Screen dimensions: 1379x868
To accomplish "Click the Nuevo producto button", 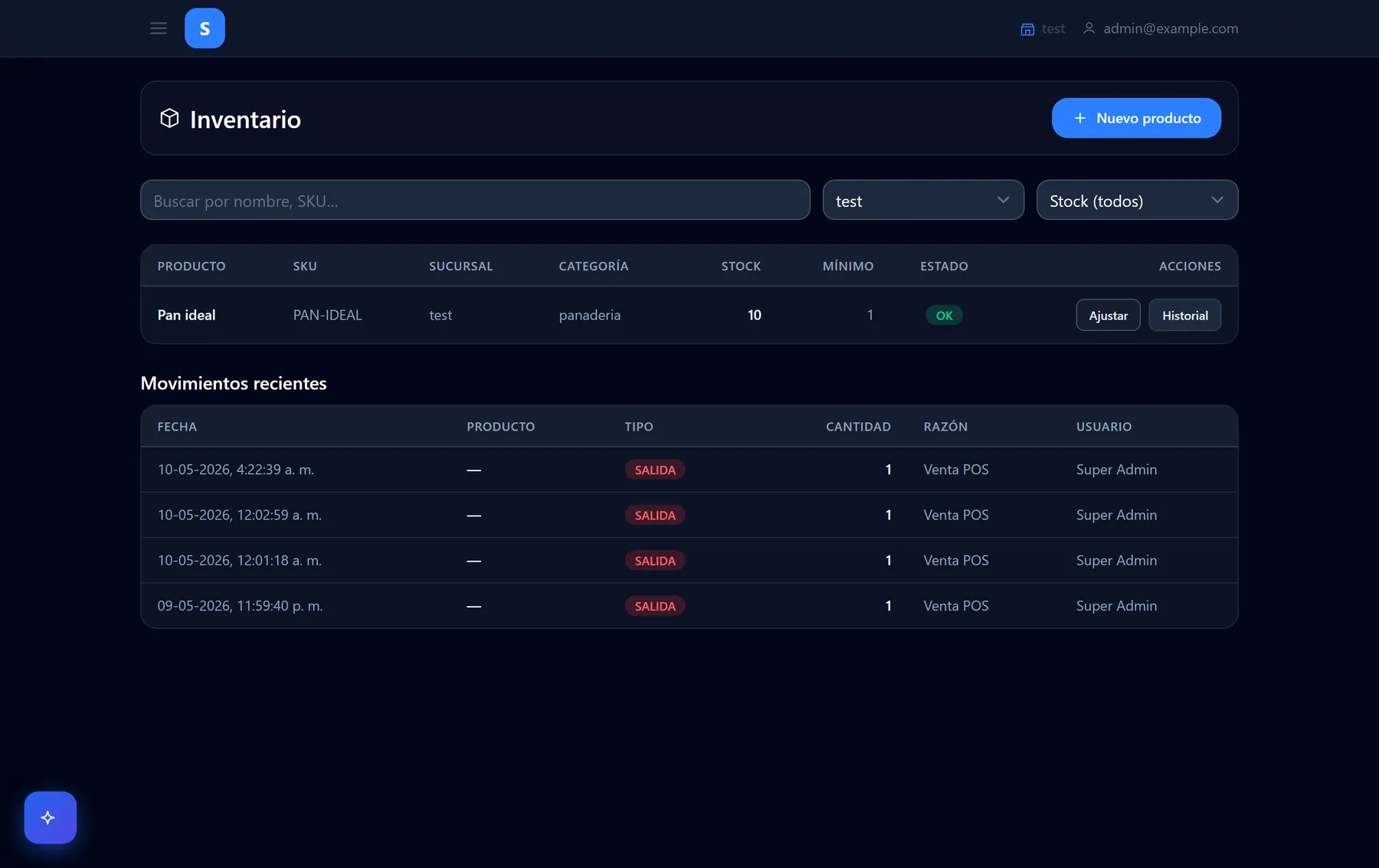I will (x=1136, y=118).
